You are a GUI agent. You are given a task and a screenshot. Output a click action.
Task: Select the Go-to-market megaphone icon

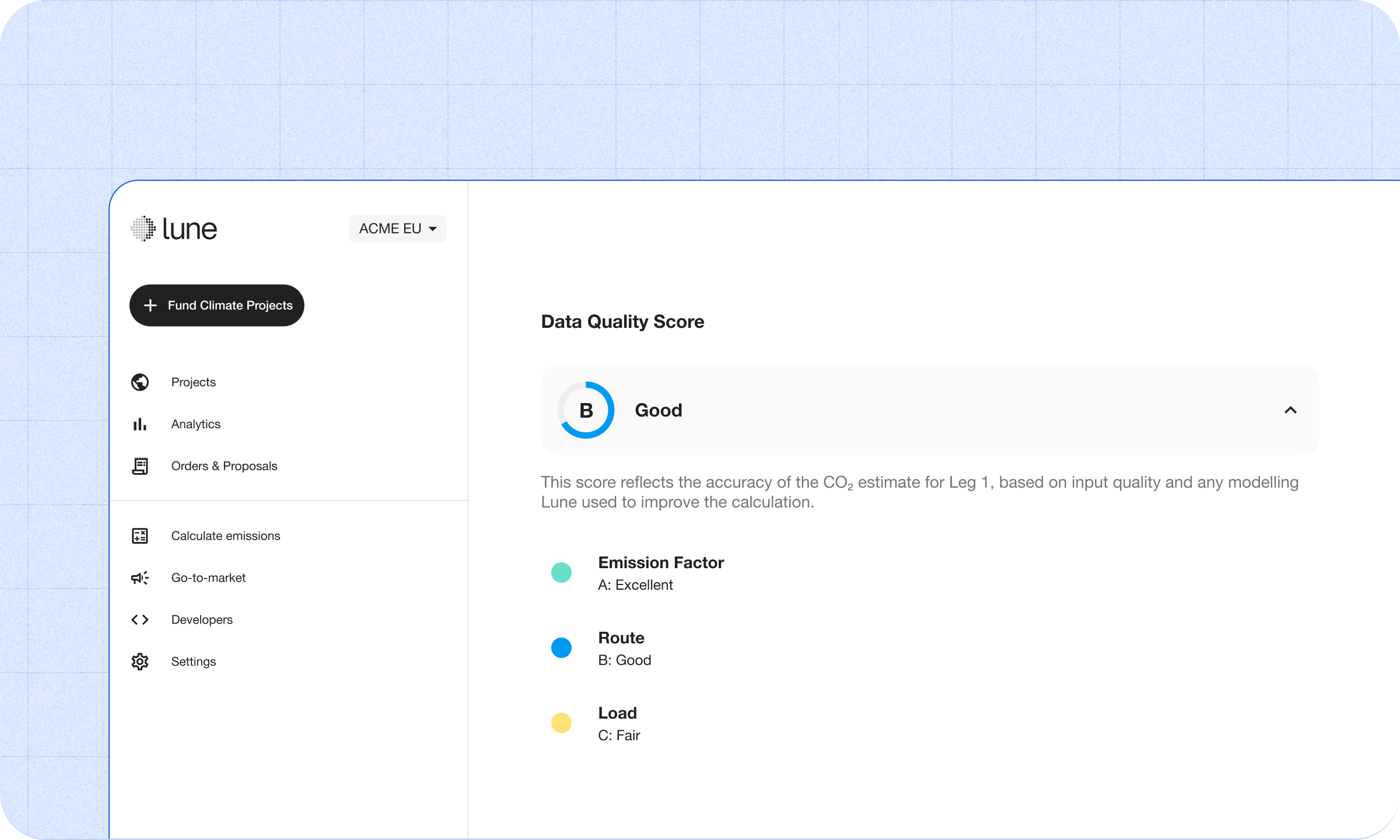(140, 577)
